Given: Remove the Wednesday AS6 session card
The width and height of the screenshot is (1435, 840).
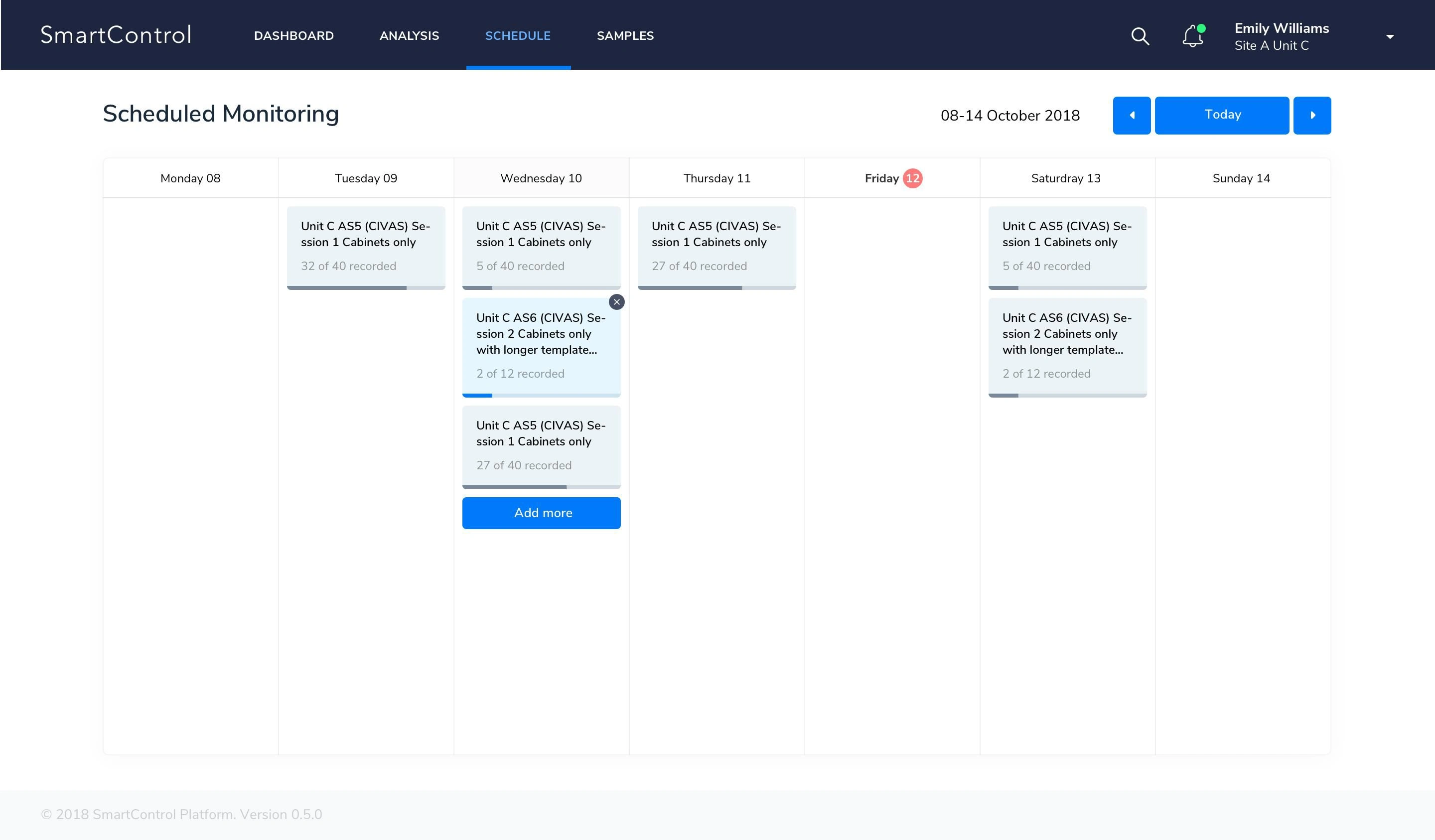Looking at the screenshot, I should point(616,302).
